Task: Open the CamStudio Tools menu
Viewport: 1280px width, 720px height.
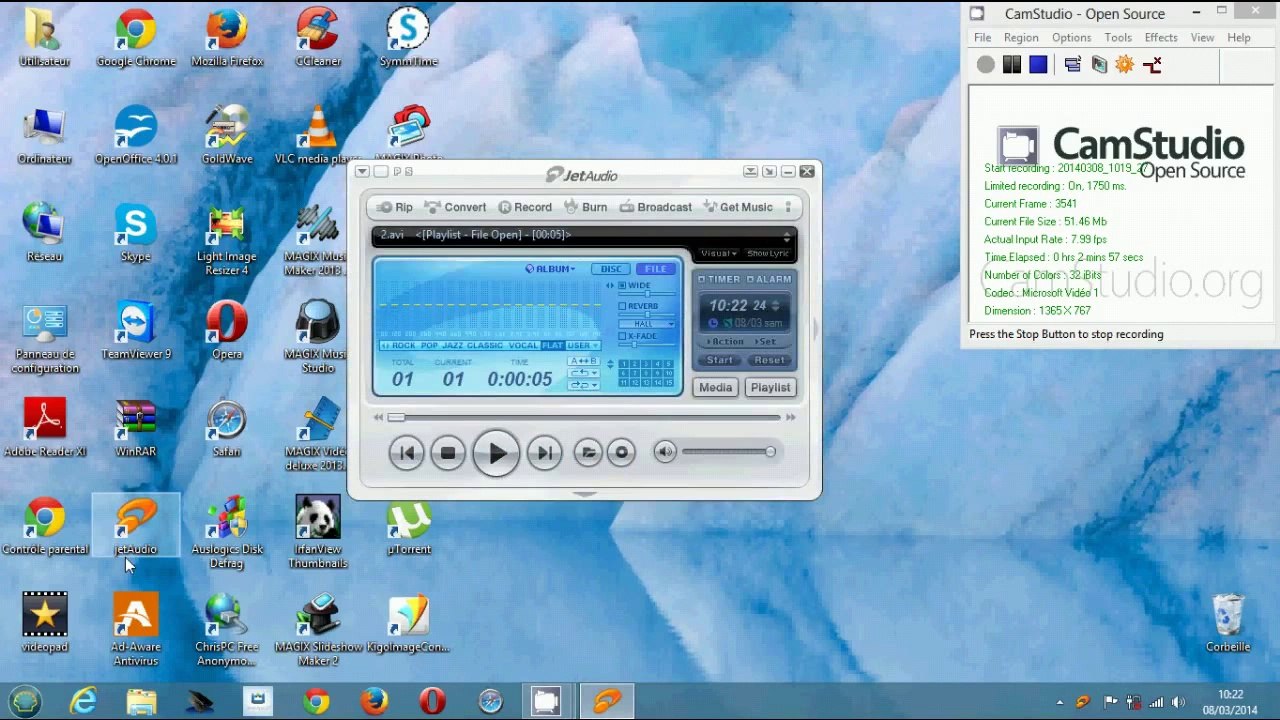Action: pos(1118,38)
